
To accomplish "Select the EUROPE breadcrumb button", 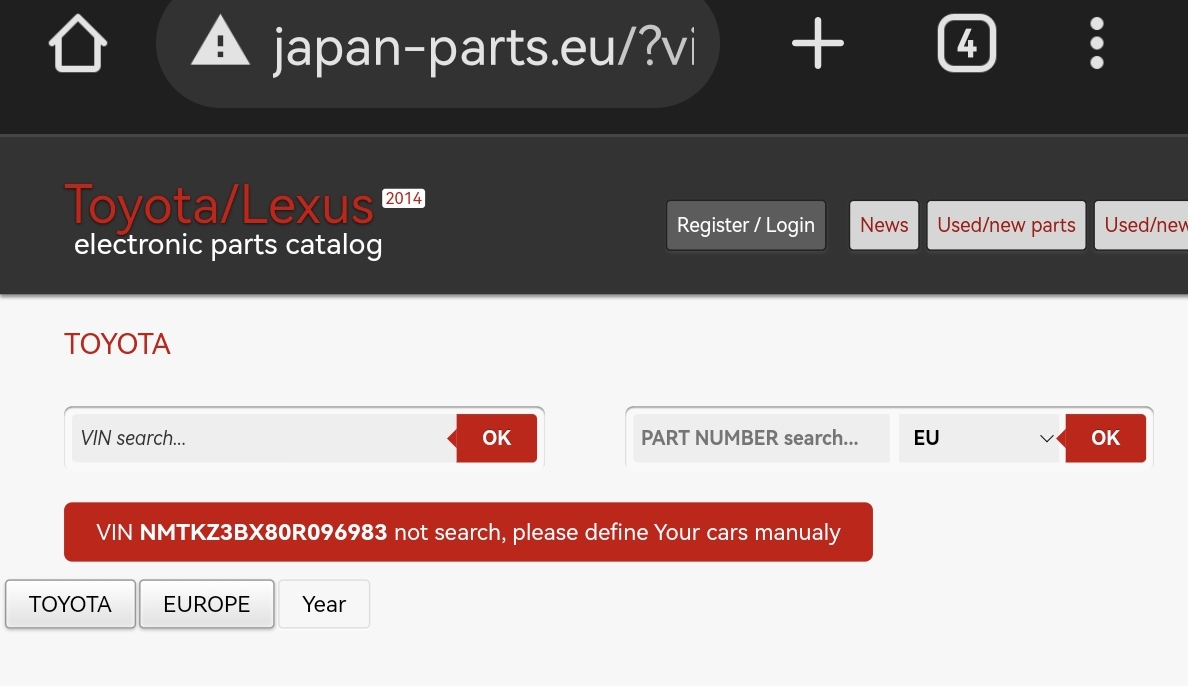I will (x=206, y=604).
